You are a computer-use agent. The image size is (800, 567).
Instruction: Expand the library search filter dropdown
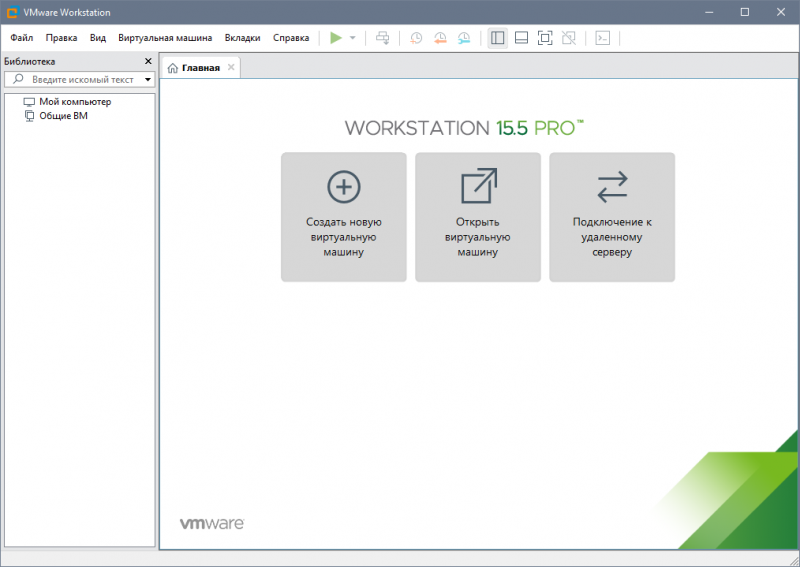tap(148, 80)
